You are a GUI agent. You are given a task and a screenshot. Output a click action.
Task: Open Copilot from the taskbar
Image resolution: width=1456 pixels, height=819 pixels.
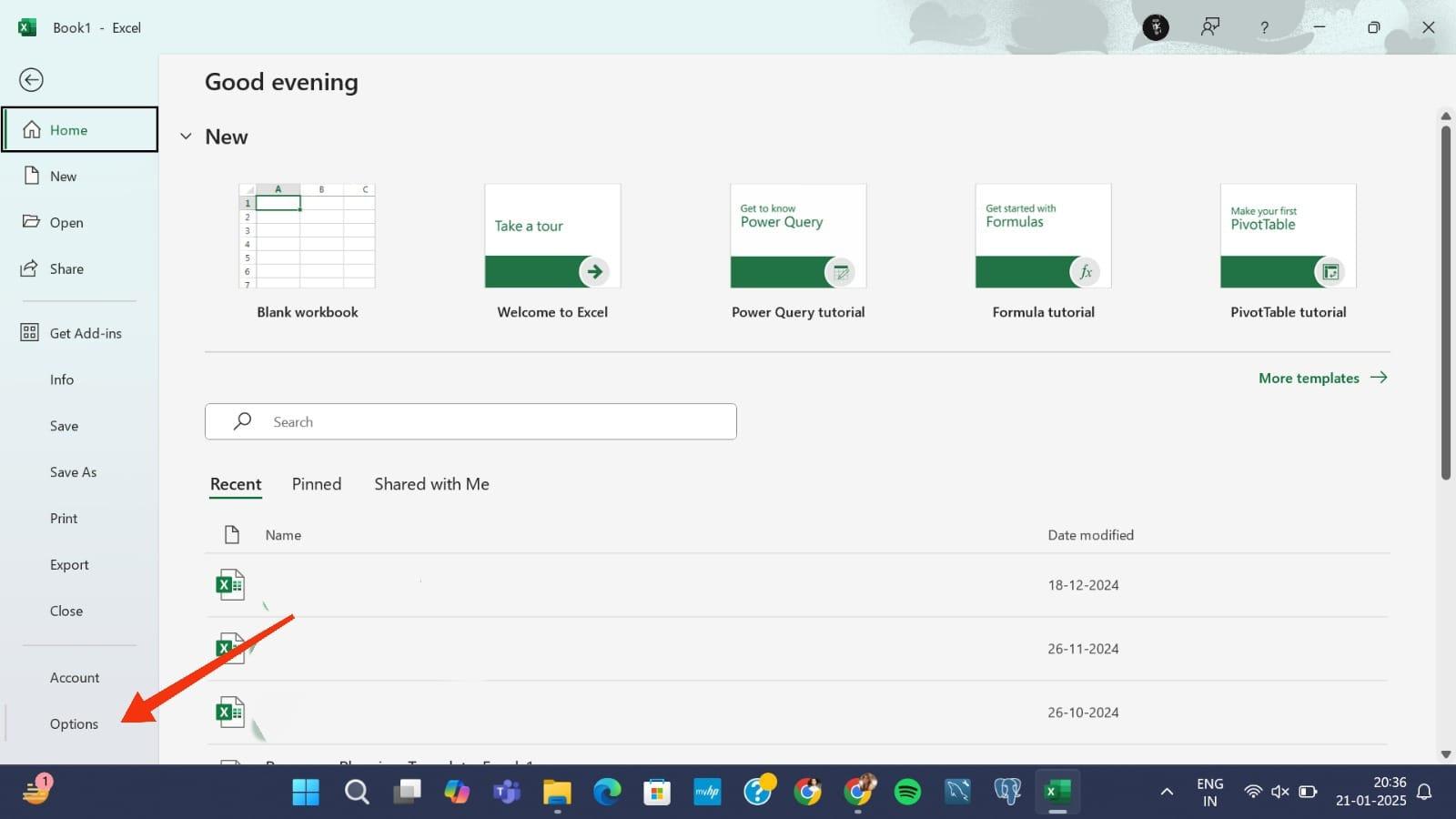tap(456, 792)
